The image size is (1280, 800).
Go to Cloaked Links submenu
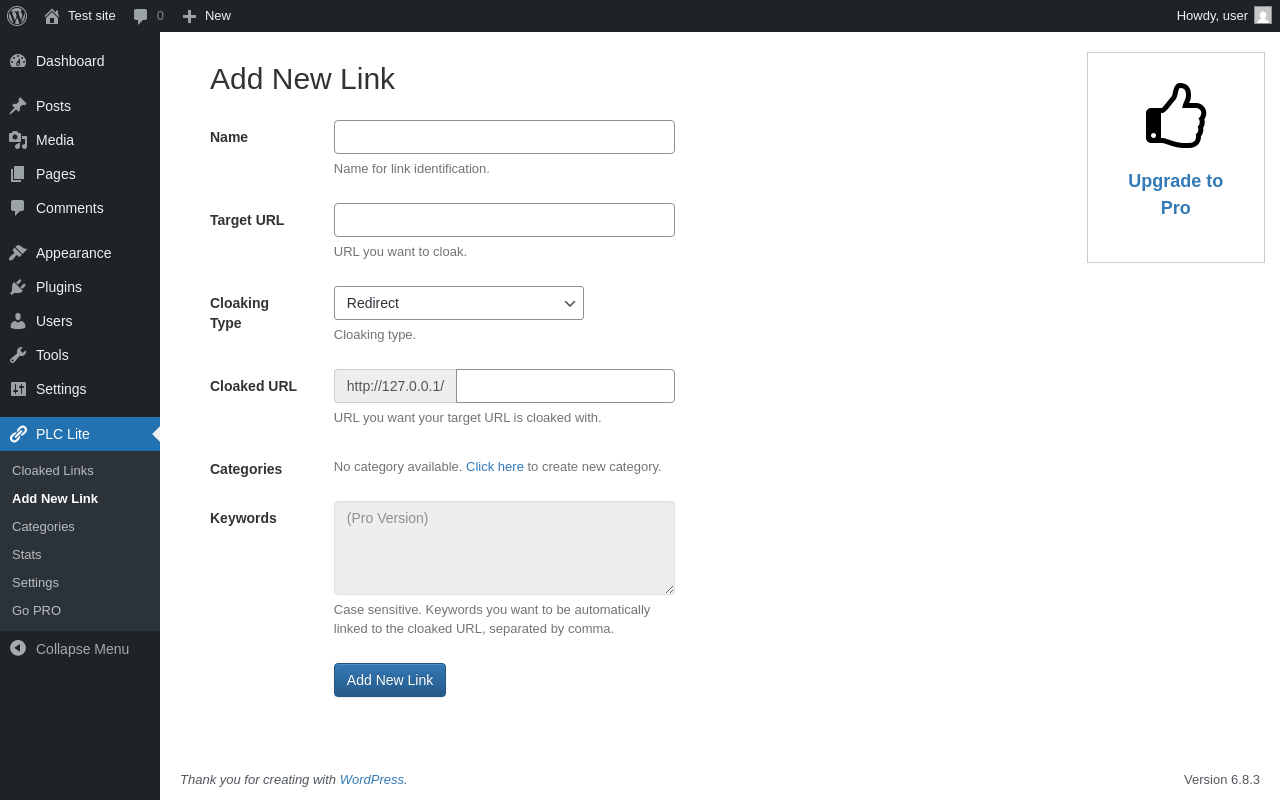tap(53, 470)
